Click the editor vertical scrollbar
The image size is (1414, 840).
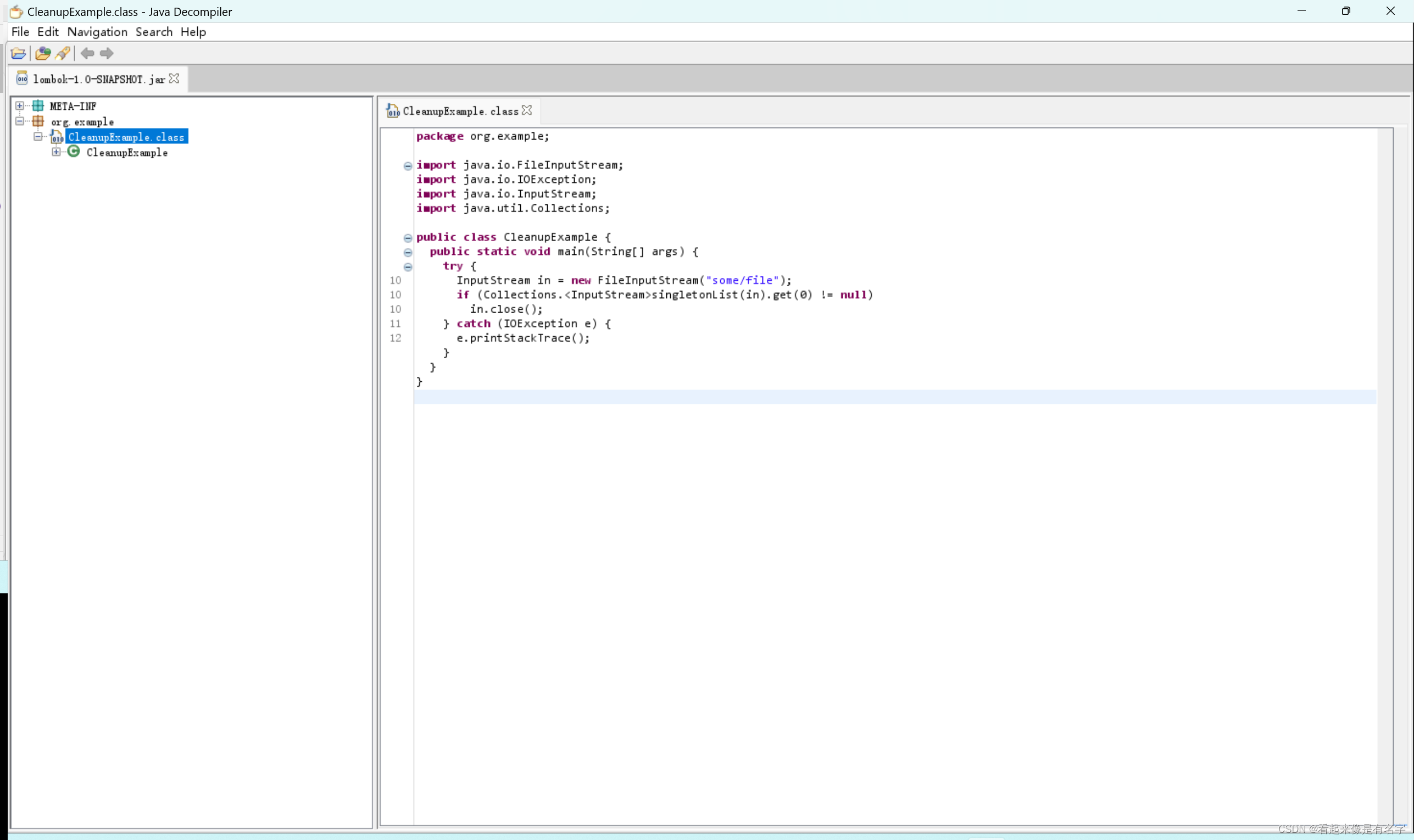point(1384,453)
